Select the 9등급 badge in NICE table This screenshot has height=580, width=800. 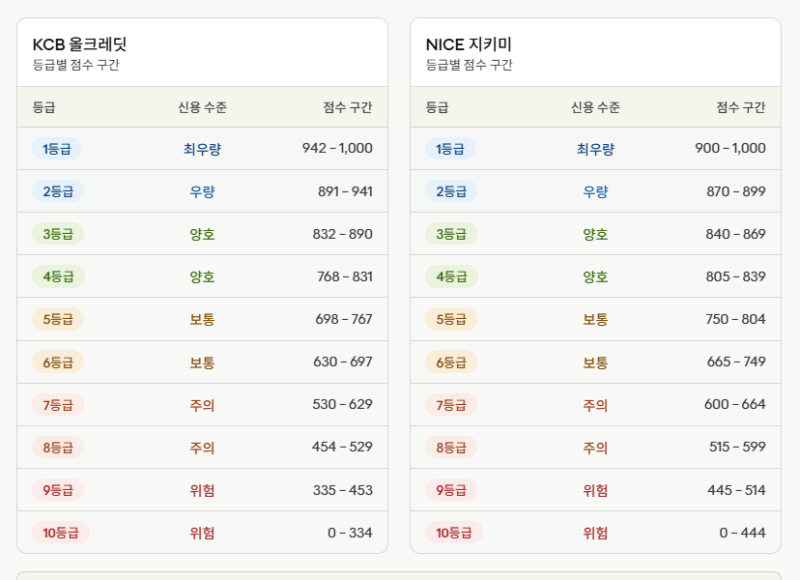click(451, 490)
